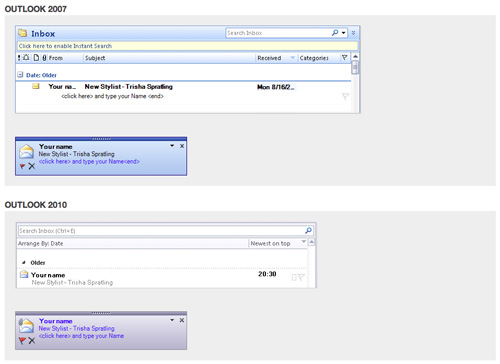The width and height of the screenshot is (500, 364).
Task: Click the scrollbar thumb in Outlook 2007 list
Action: 355,68
